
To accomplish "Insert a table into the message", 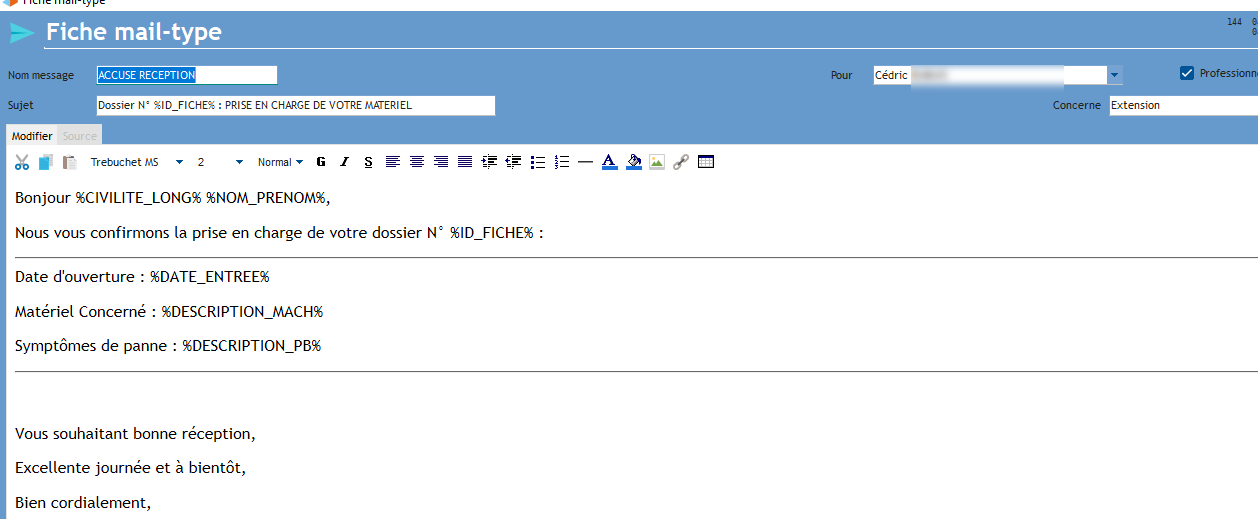I will tap(706, 162).
